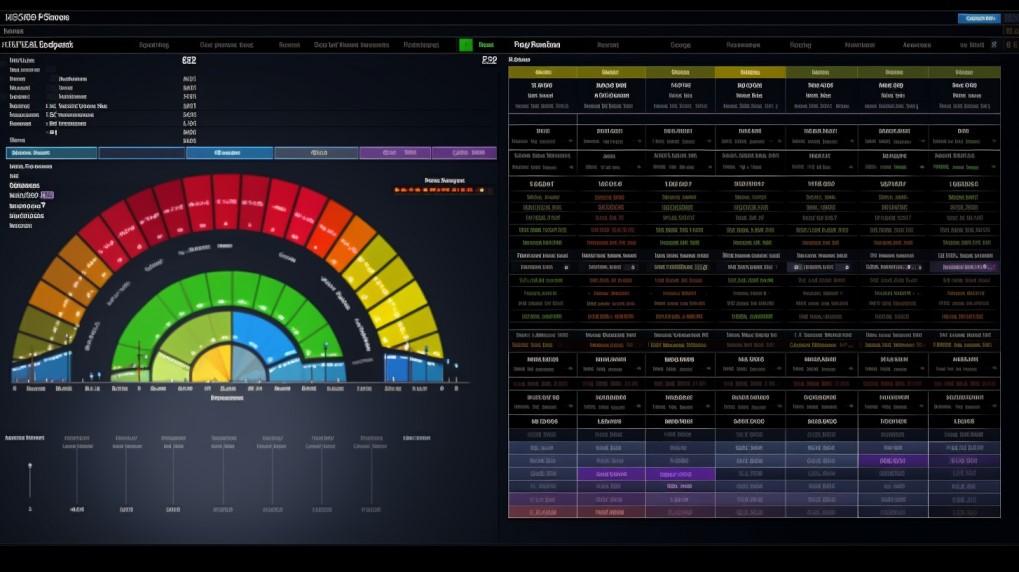Click the small icon at the toolbar's far right
The width and height of the screenshot is (1019, 572).
991,45
